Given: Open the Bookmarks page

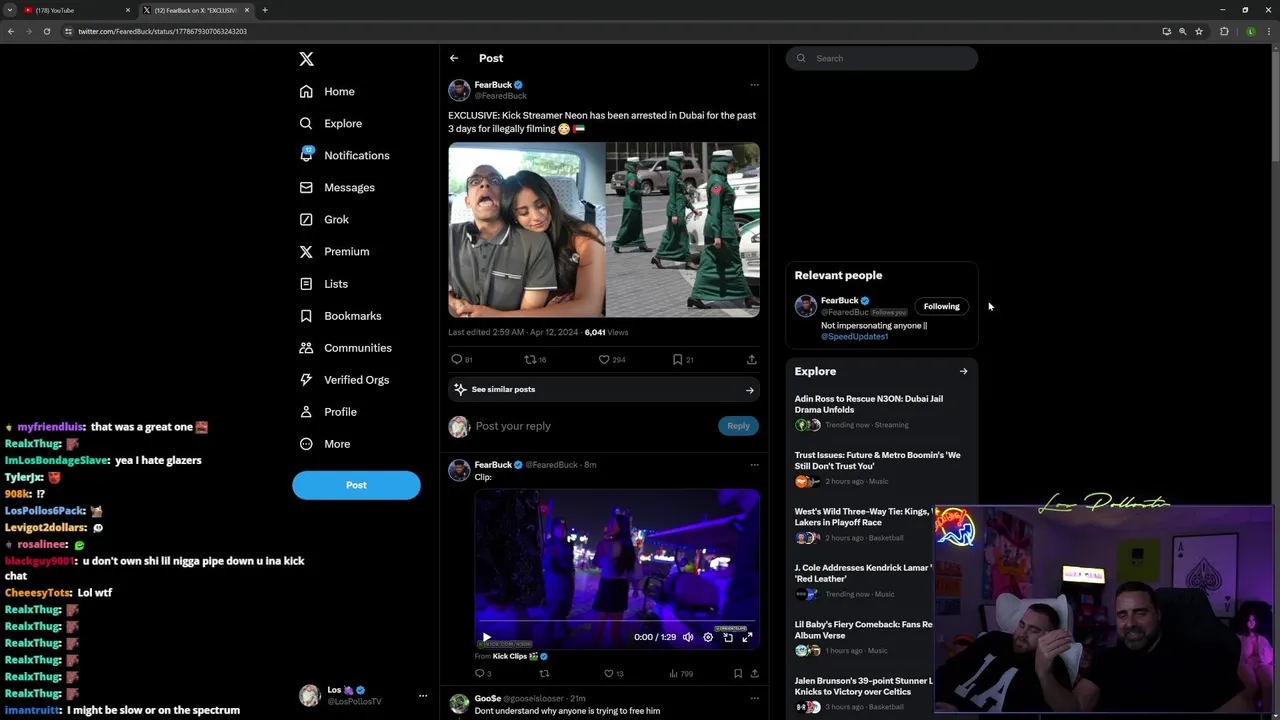Looking at the screenshot, I should coord(341,315).
